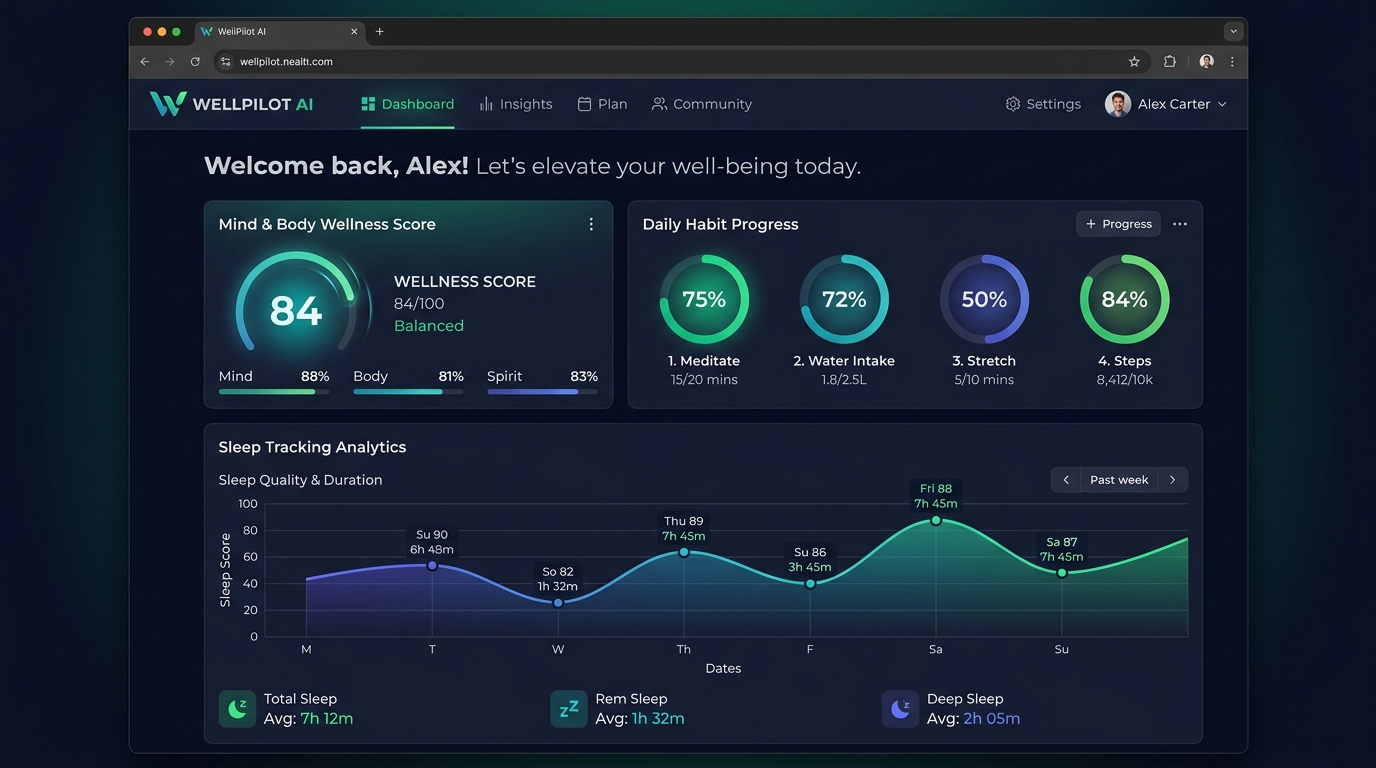Click the Mind 88% progress bar
This screenshot has width=1376, height=768.
(x=274, y=392)
